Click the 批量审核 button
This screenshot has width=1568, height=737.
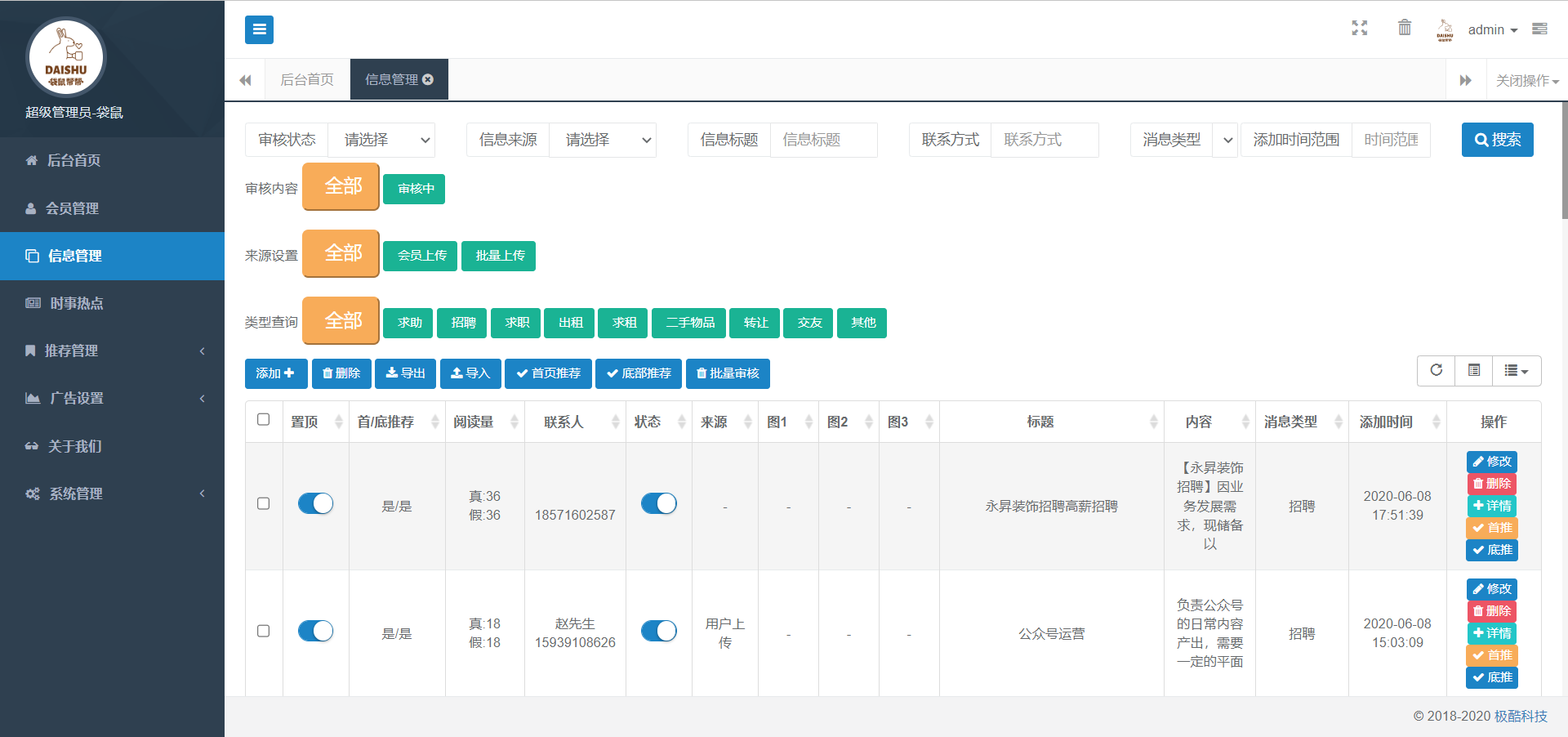(728, 373)
